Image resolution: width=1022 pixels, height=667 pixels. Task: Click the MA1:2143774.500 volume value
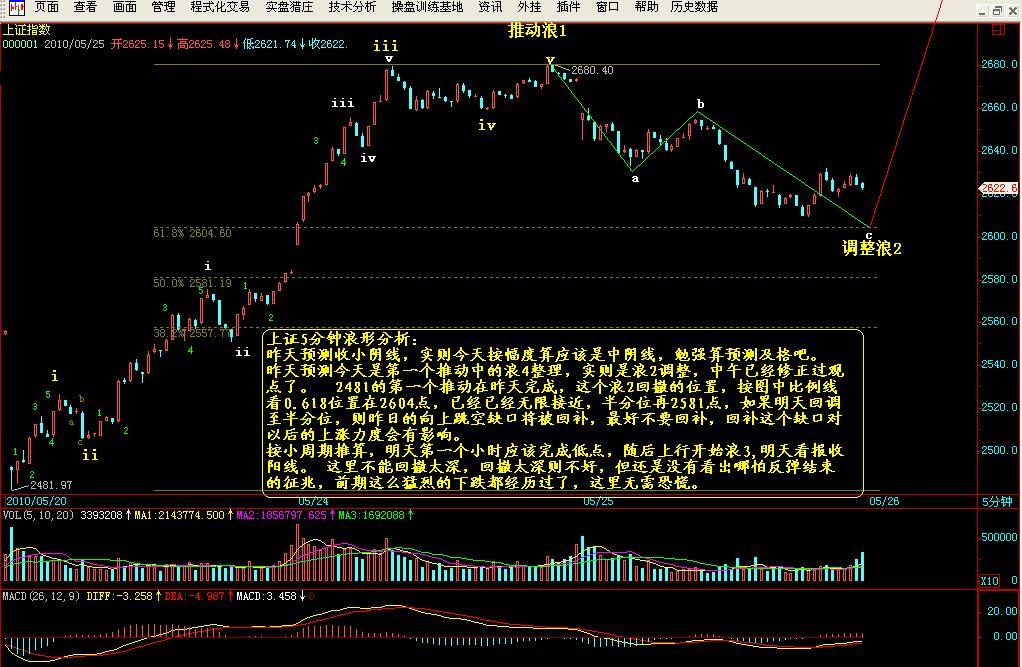coord(179,515)
